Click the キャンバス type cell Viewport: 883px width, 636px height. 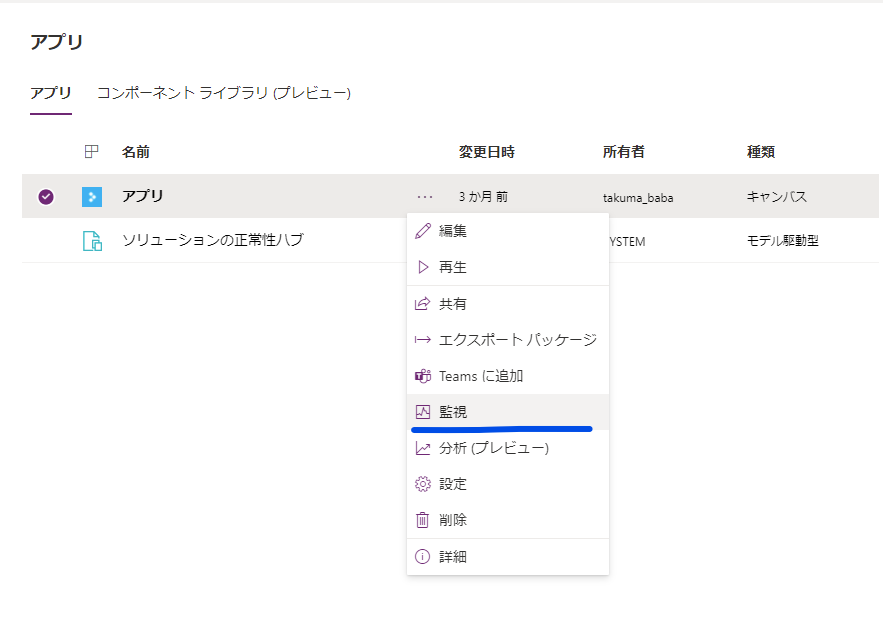777,196
